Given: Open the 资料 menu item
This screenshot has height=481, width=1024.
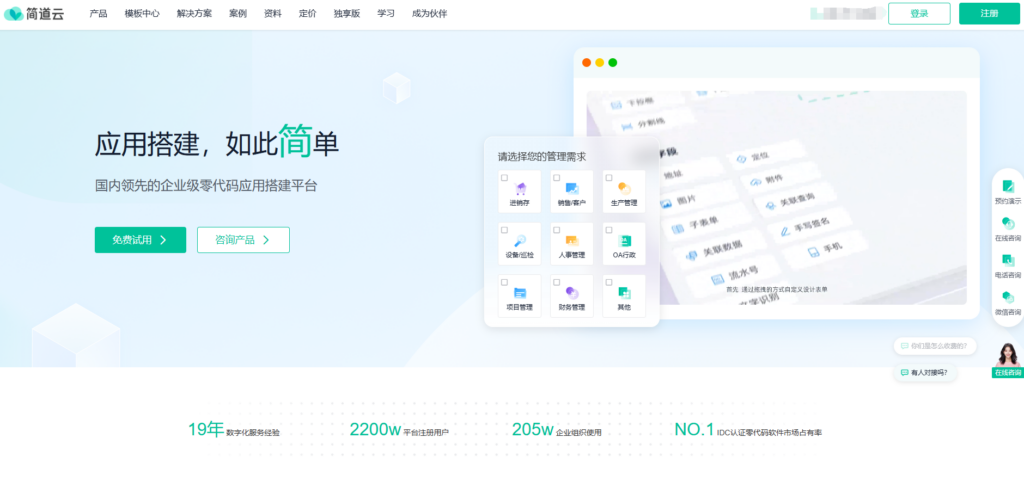Looking at the screenshot, I should (273, 14).
